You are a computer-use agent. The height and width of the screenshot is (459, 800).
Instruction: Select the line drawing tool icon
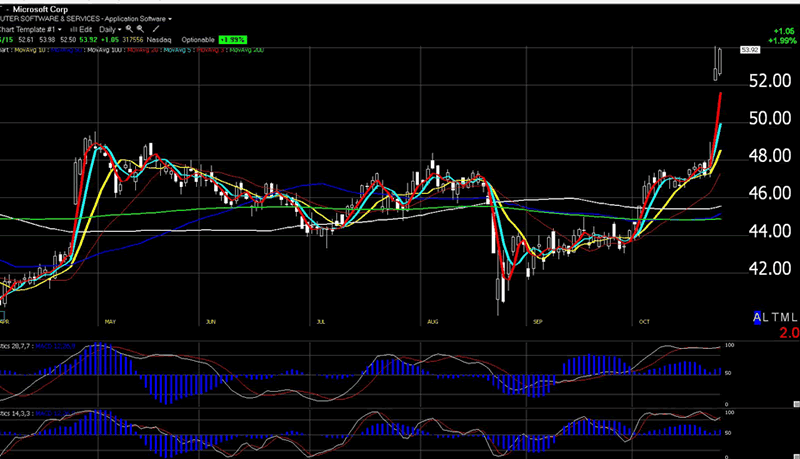(155, 30)
